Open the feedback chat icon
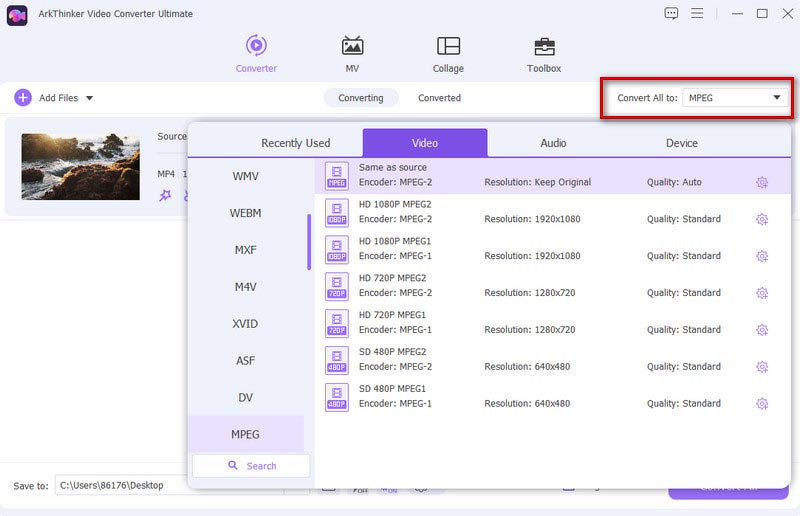This screenshot has width=800, height=516. tap(671, 14)
